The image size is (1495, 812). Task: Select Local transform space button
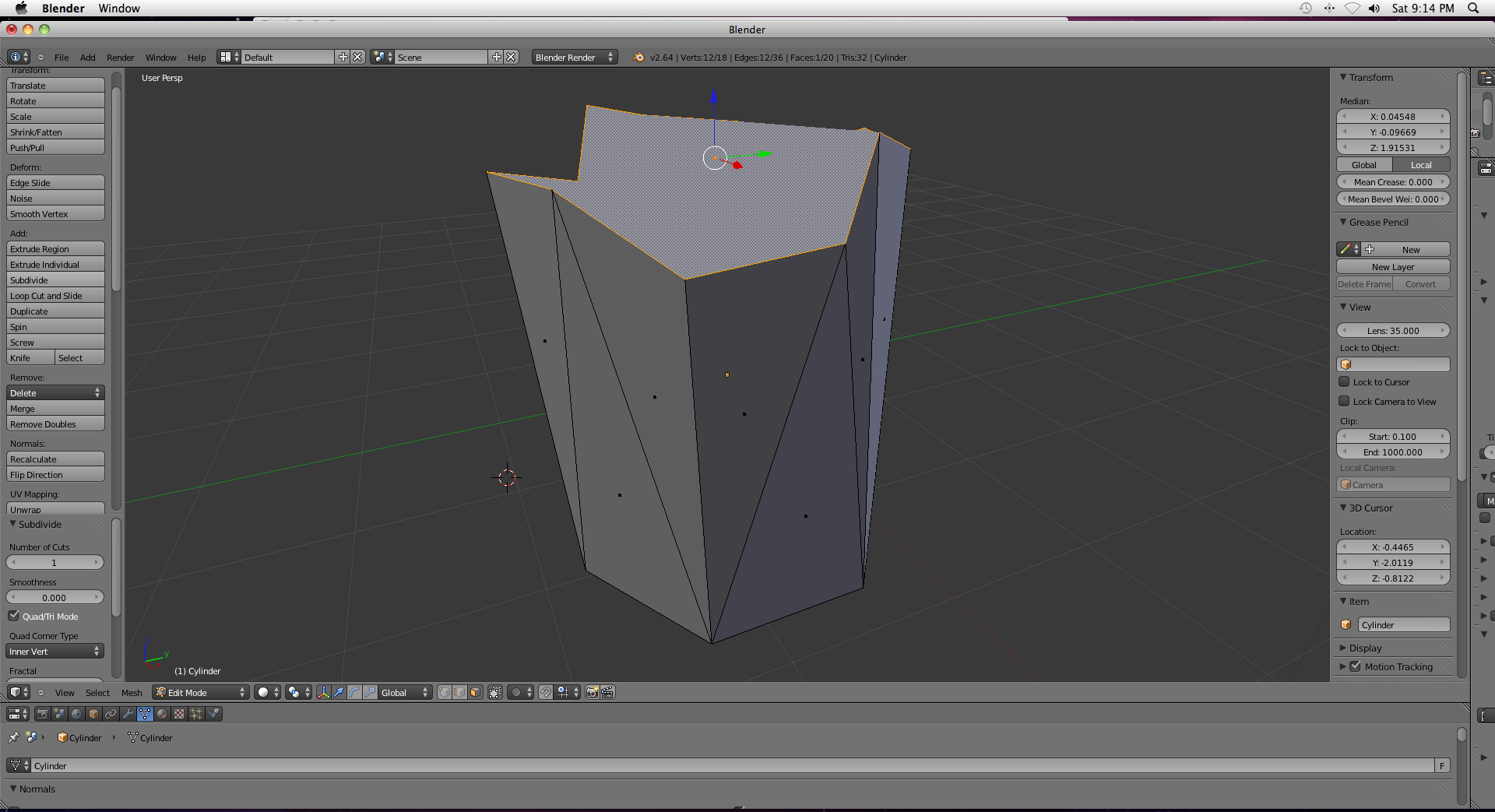pos(1421,165)
